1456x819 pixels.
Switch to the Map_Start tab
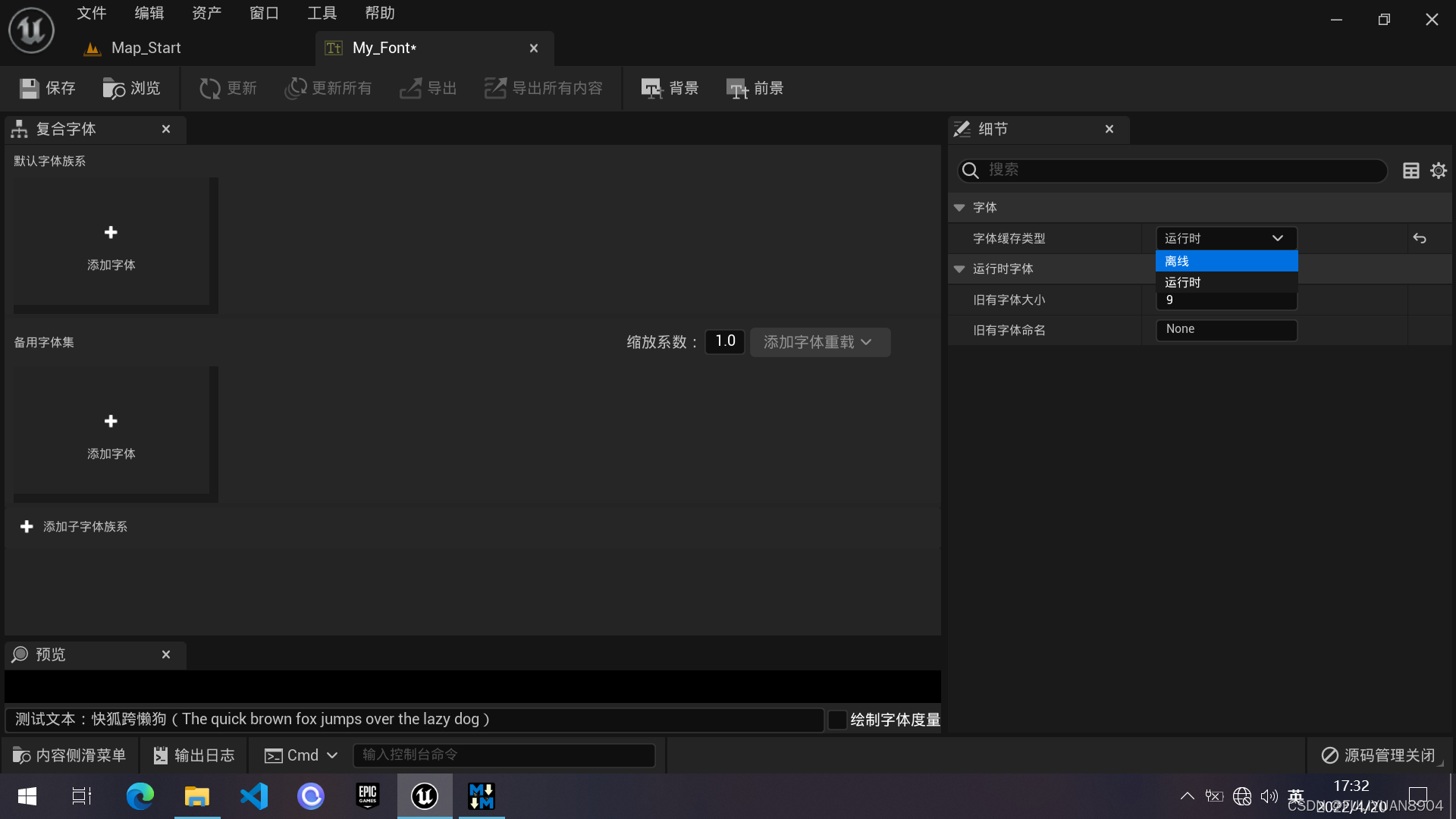(x=146, y=48)
